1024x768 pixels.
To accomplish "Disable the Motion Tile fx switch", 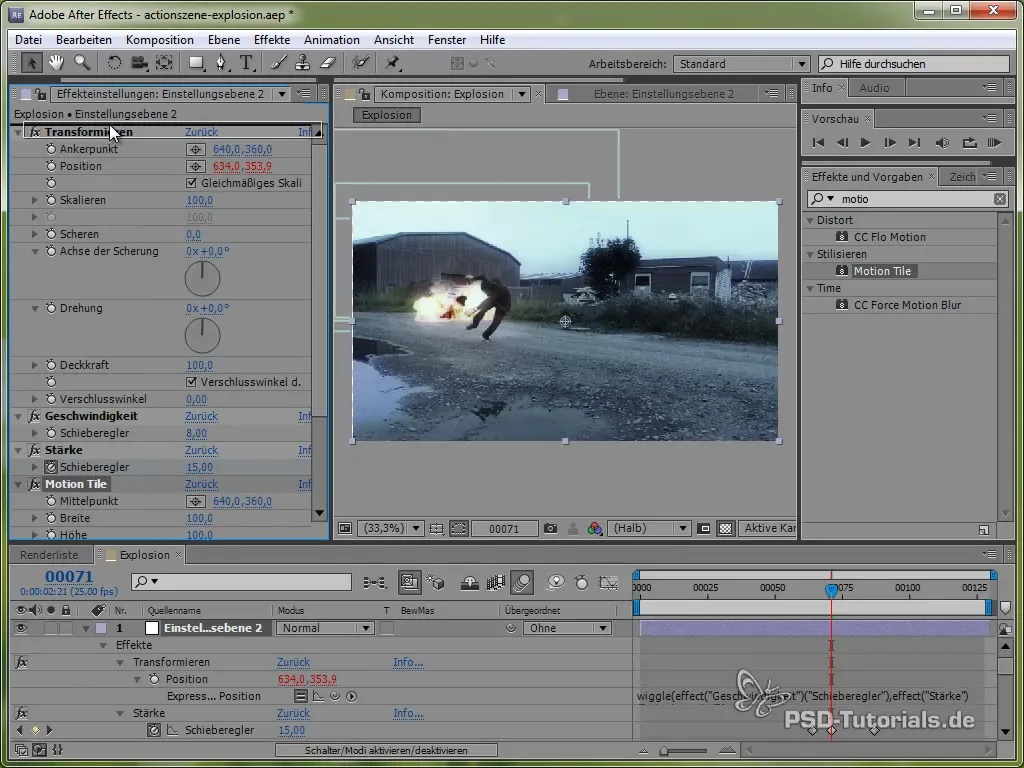I will point(35,485).
